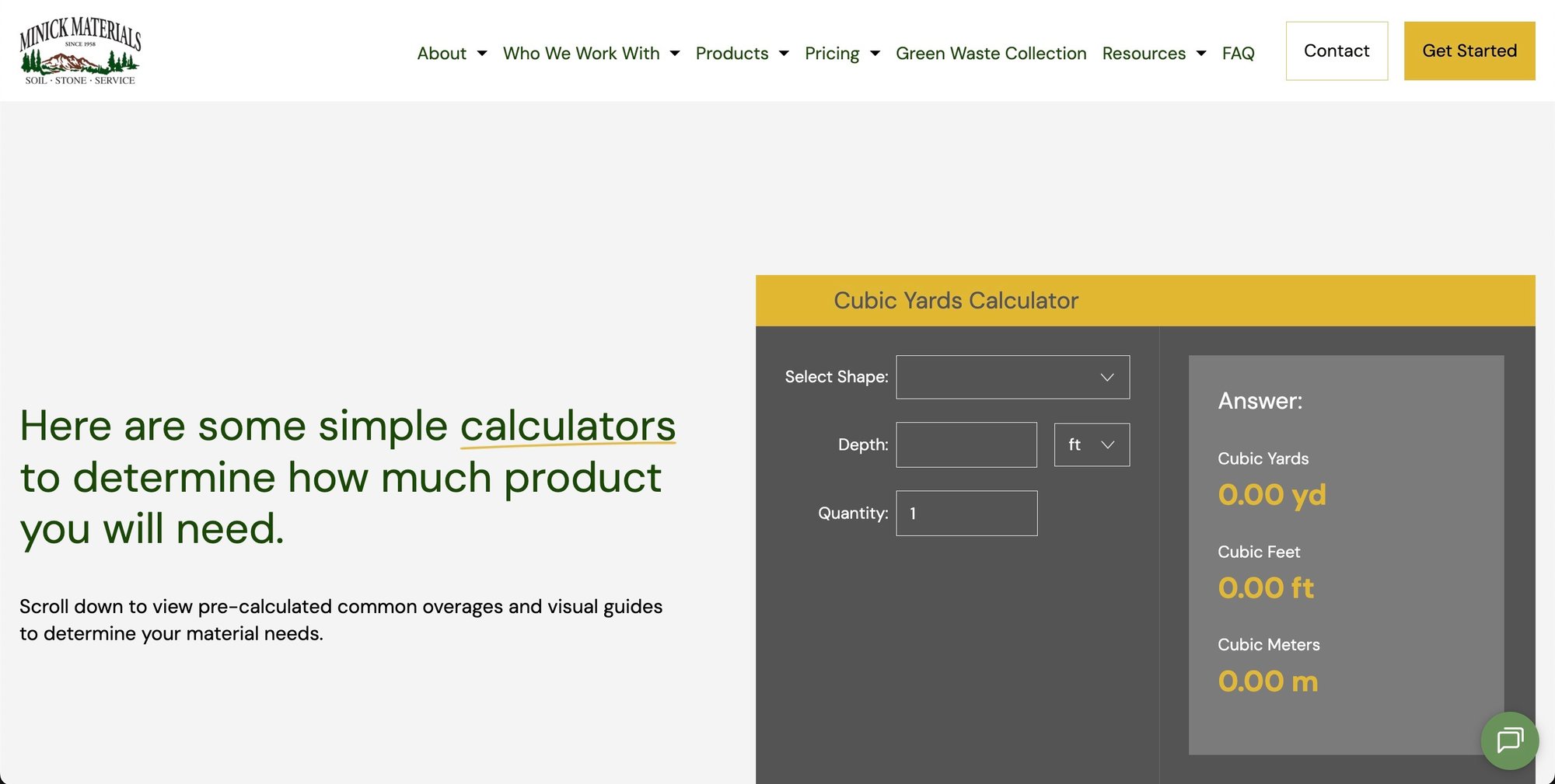This screenshot has width=1555, height=784.
Task: Expand the About dropdown arrow
Action: coord(482,54)
